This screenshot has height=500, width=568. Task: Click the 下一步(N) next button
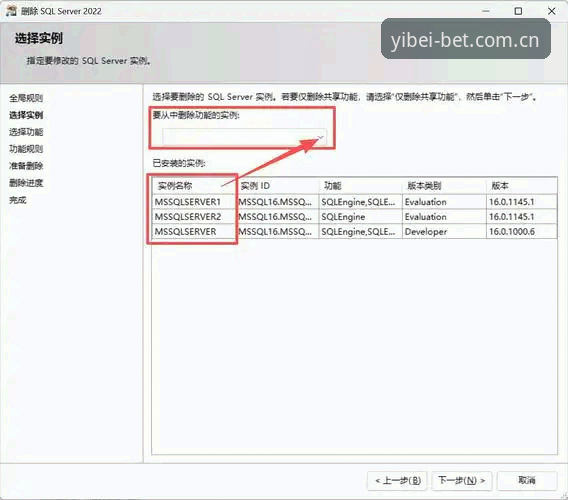tap(461, 480)
